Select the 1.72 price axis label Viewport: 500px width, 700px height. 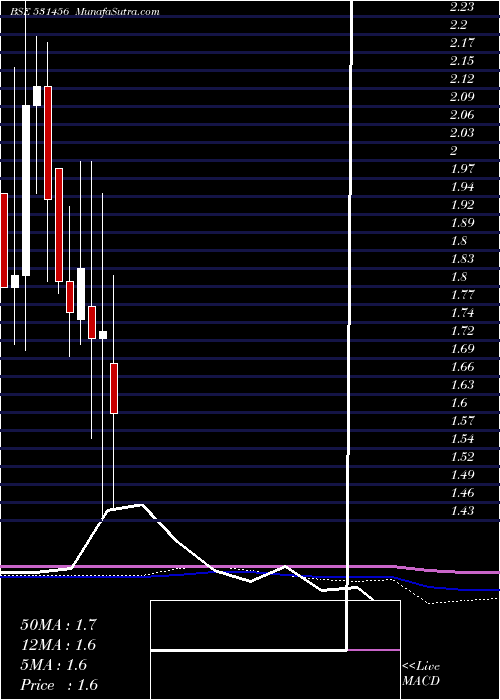coord(462,331)
